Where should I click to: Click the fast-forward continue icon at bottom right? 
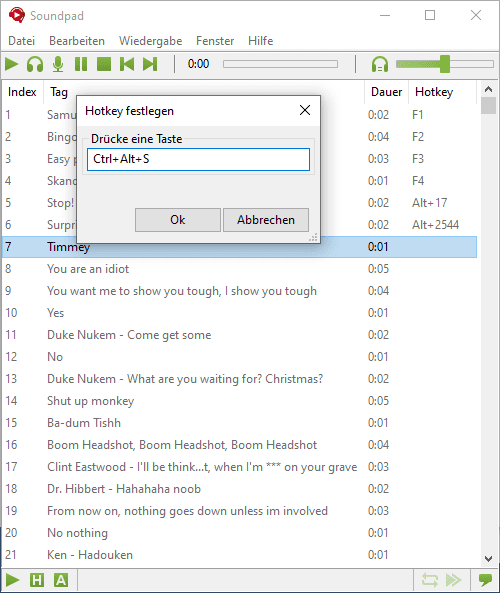coord(453,580)
